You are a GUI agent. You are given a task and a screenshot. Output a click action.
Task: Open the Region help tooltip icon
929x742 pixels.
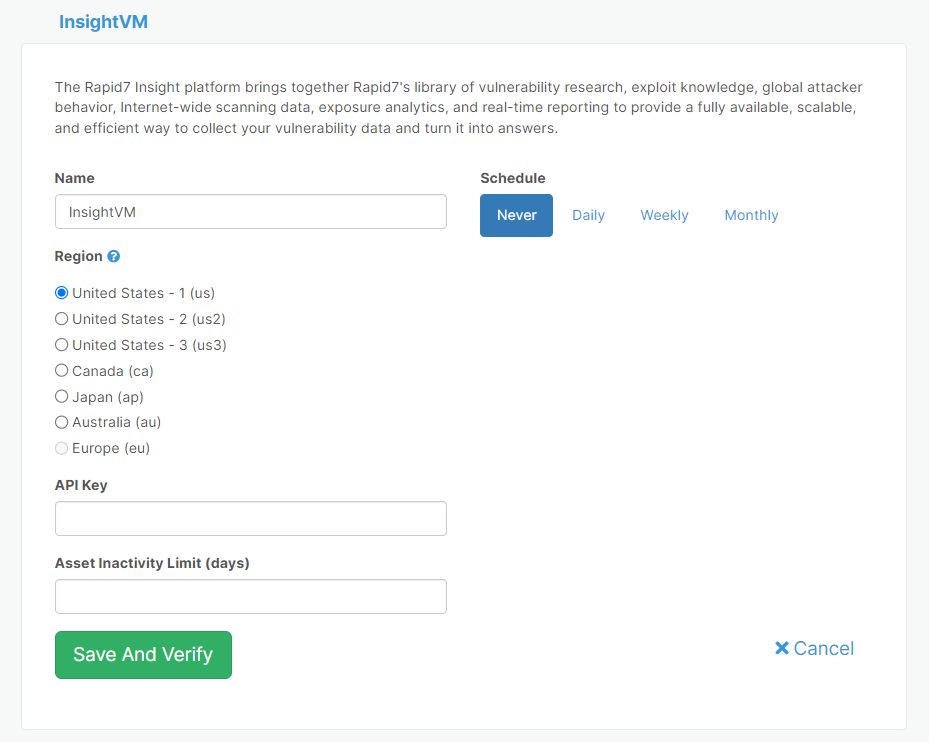click(x=112, y=256)
